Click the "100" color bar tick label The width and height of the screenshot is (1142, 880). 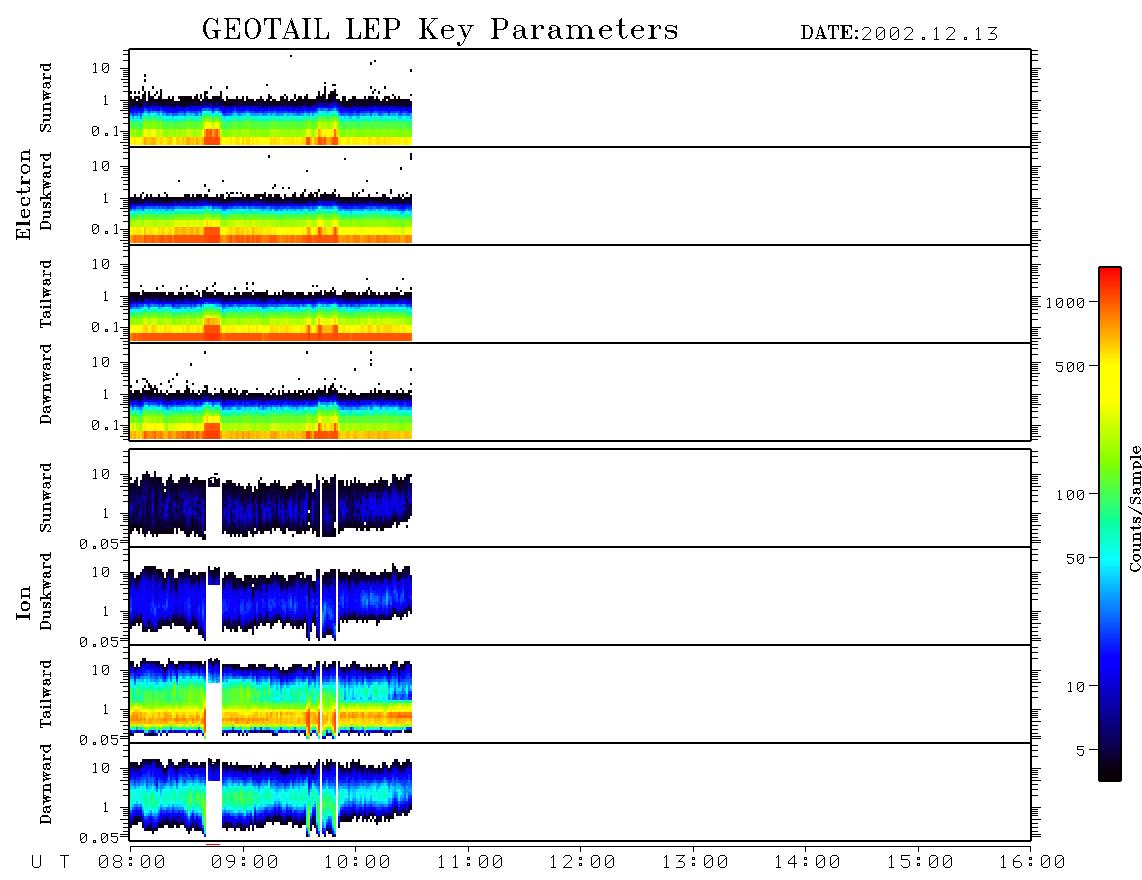coord(1070,495)
